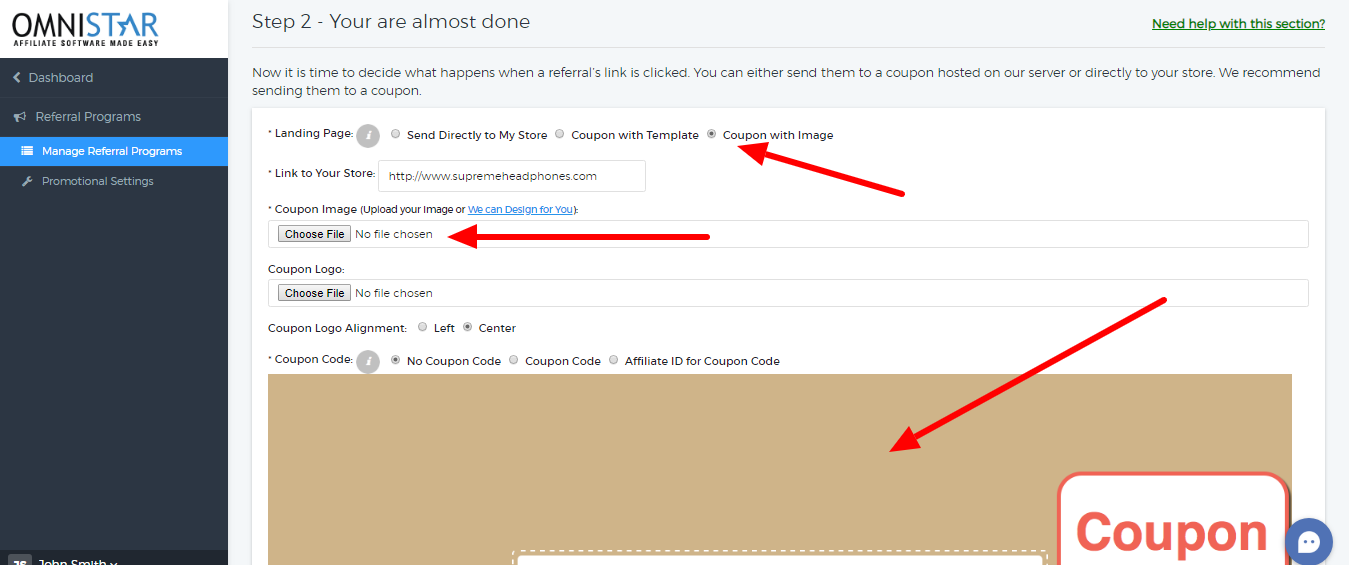Choose a file for Coupon Logo

(x=314, y=293)
